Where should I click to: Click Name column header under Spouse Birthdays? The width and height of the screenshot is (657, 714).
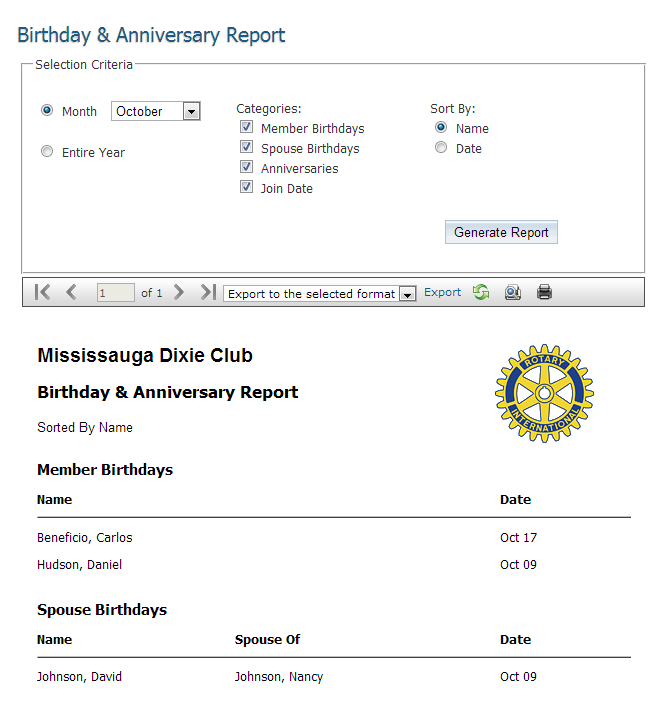tap(54, 640)
